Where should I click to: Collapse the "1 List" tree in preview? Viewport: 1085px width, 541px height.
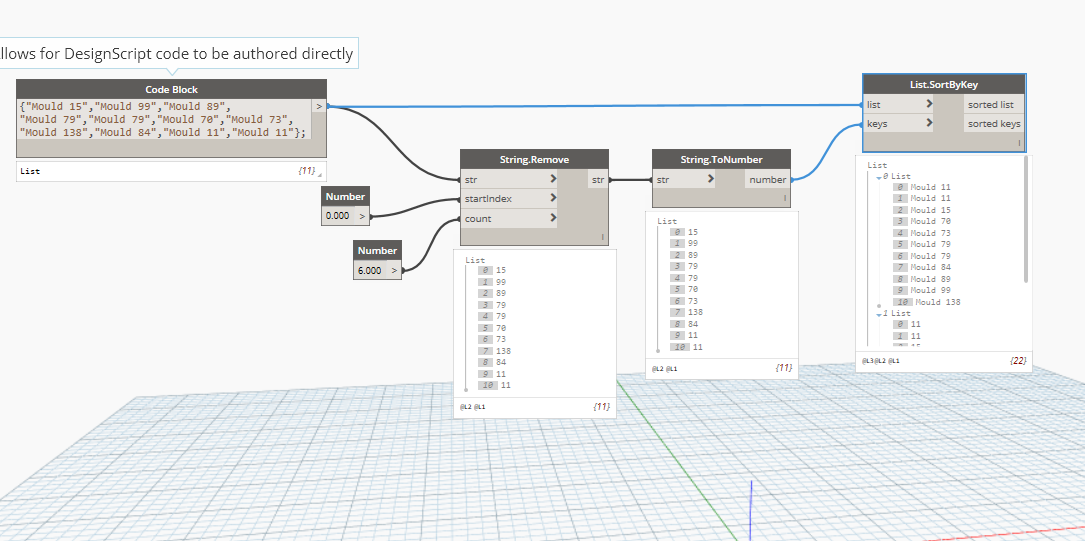[x=879, y=313]
